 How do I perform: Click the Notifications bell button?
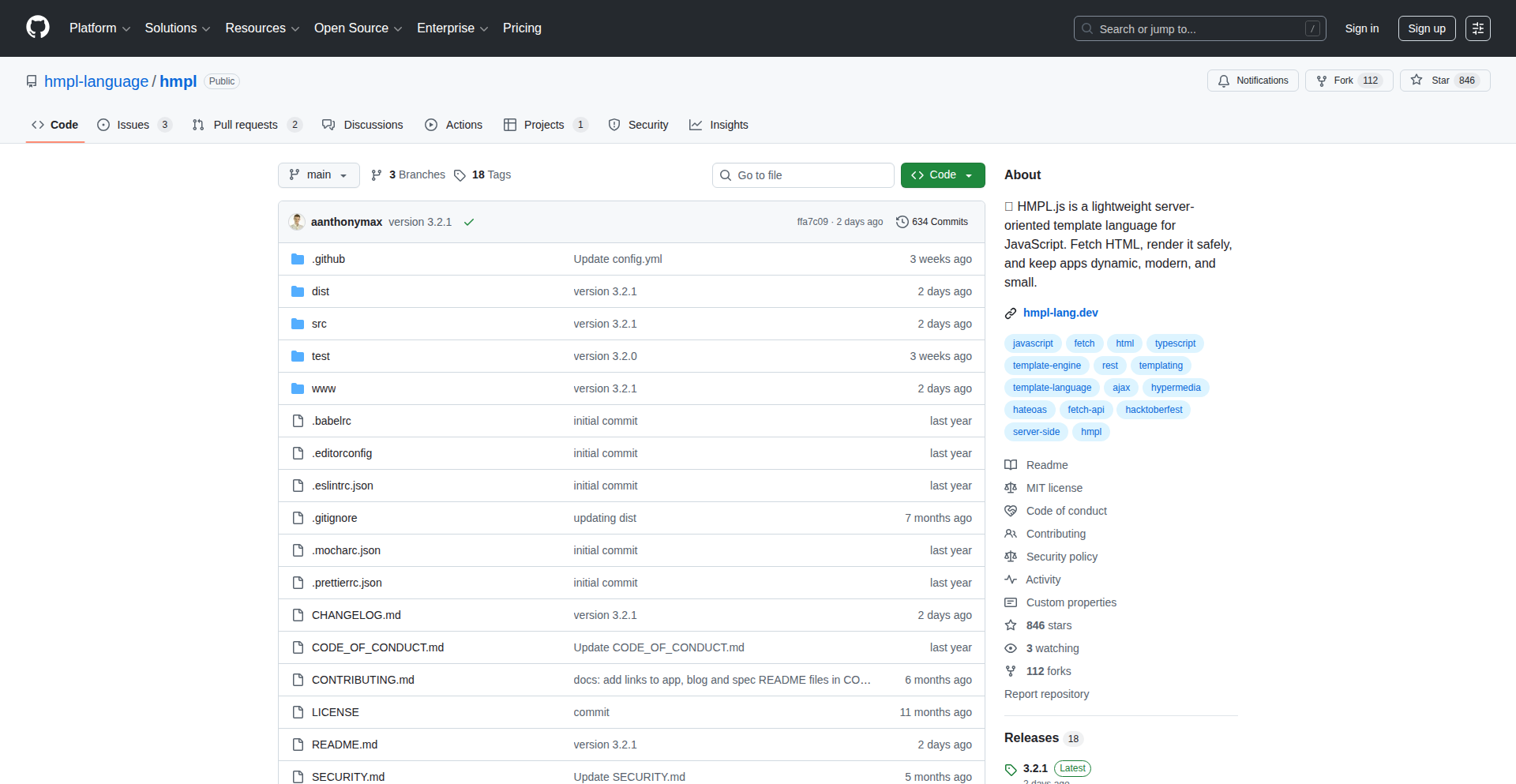pyautogui.click(x=1252, y=81)
